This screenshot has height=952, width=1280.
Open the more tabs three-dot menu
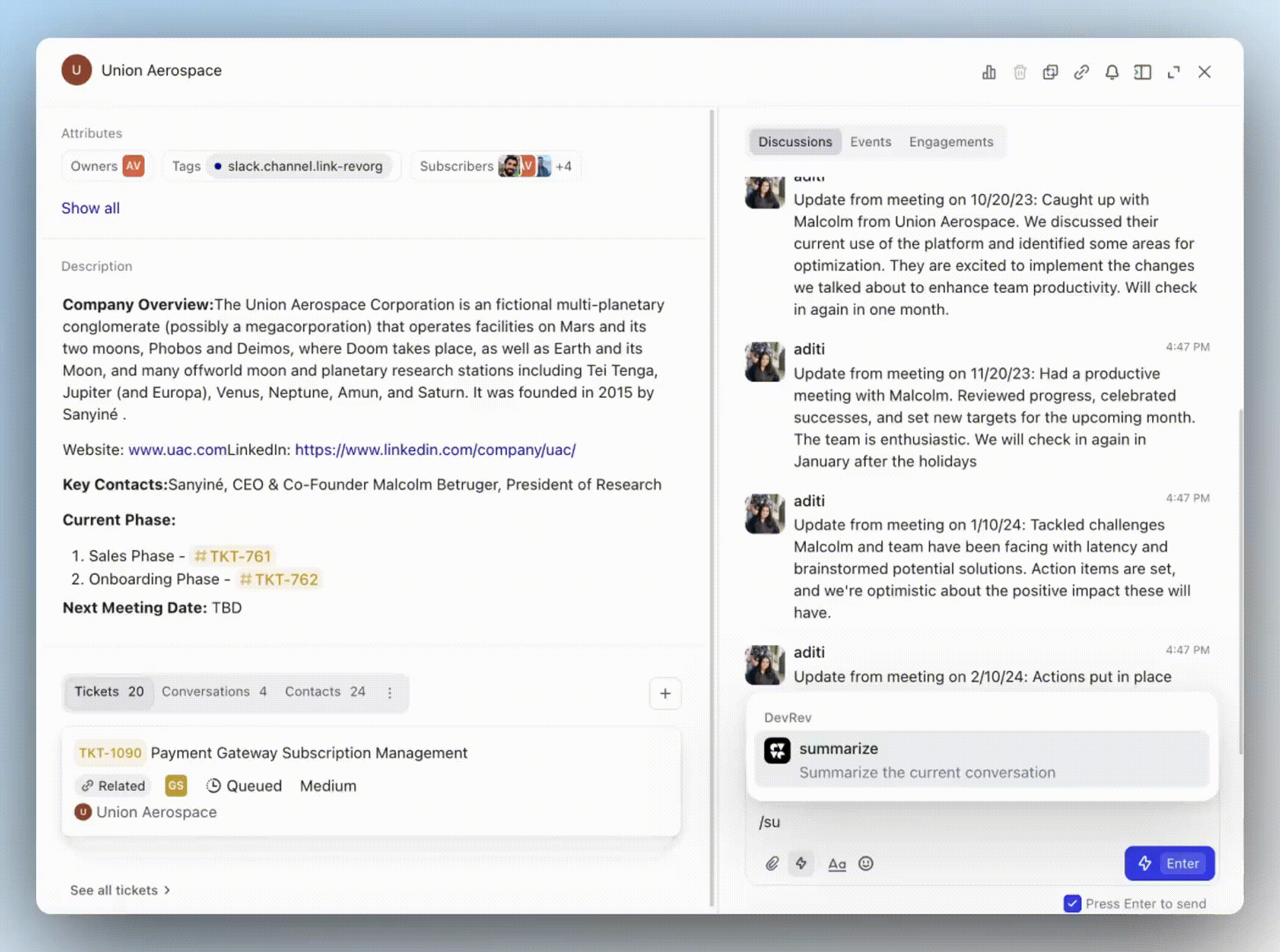coord(390,693)
